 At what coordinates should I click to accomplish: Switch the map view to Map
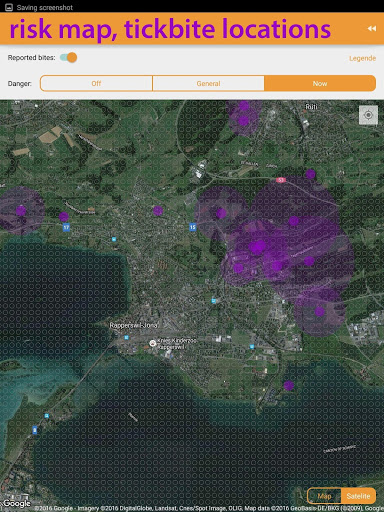click(x=324, y=496)
